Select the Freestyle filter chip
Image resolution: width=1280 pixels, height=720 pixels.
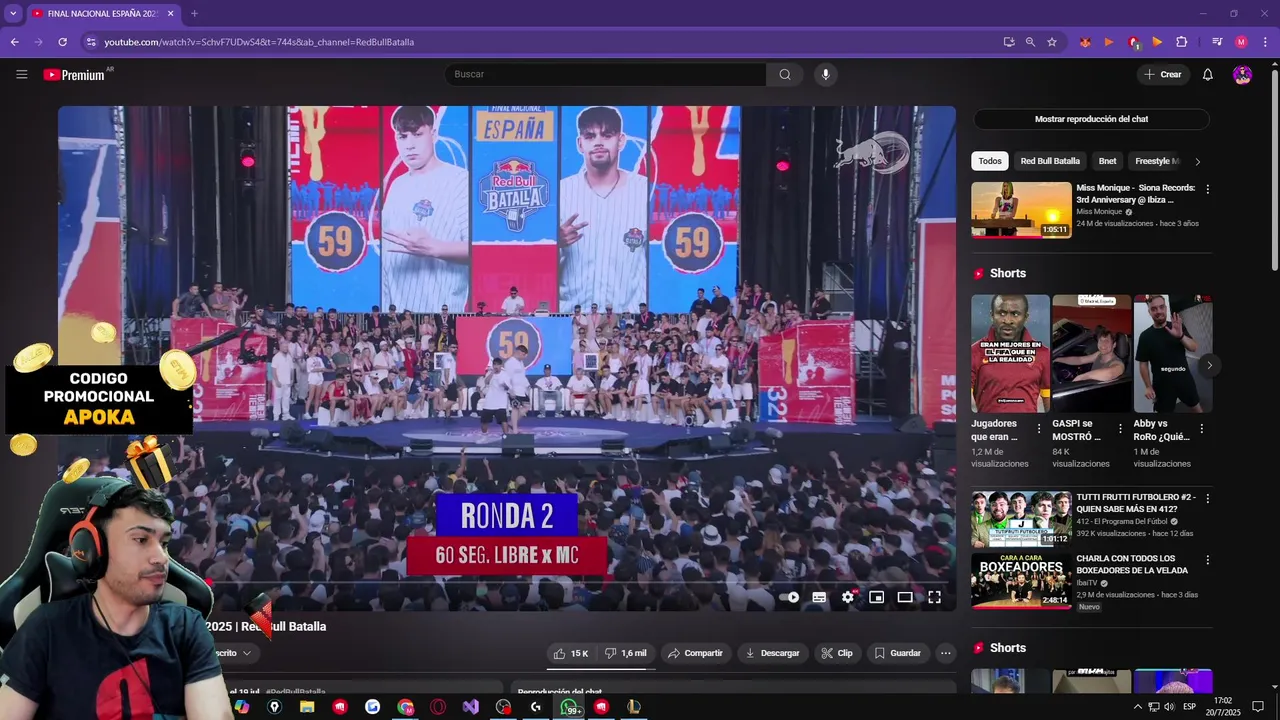point(1154,161)
